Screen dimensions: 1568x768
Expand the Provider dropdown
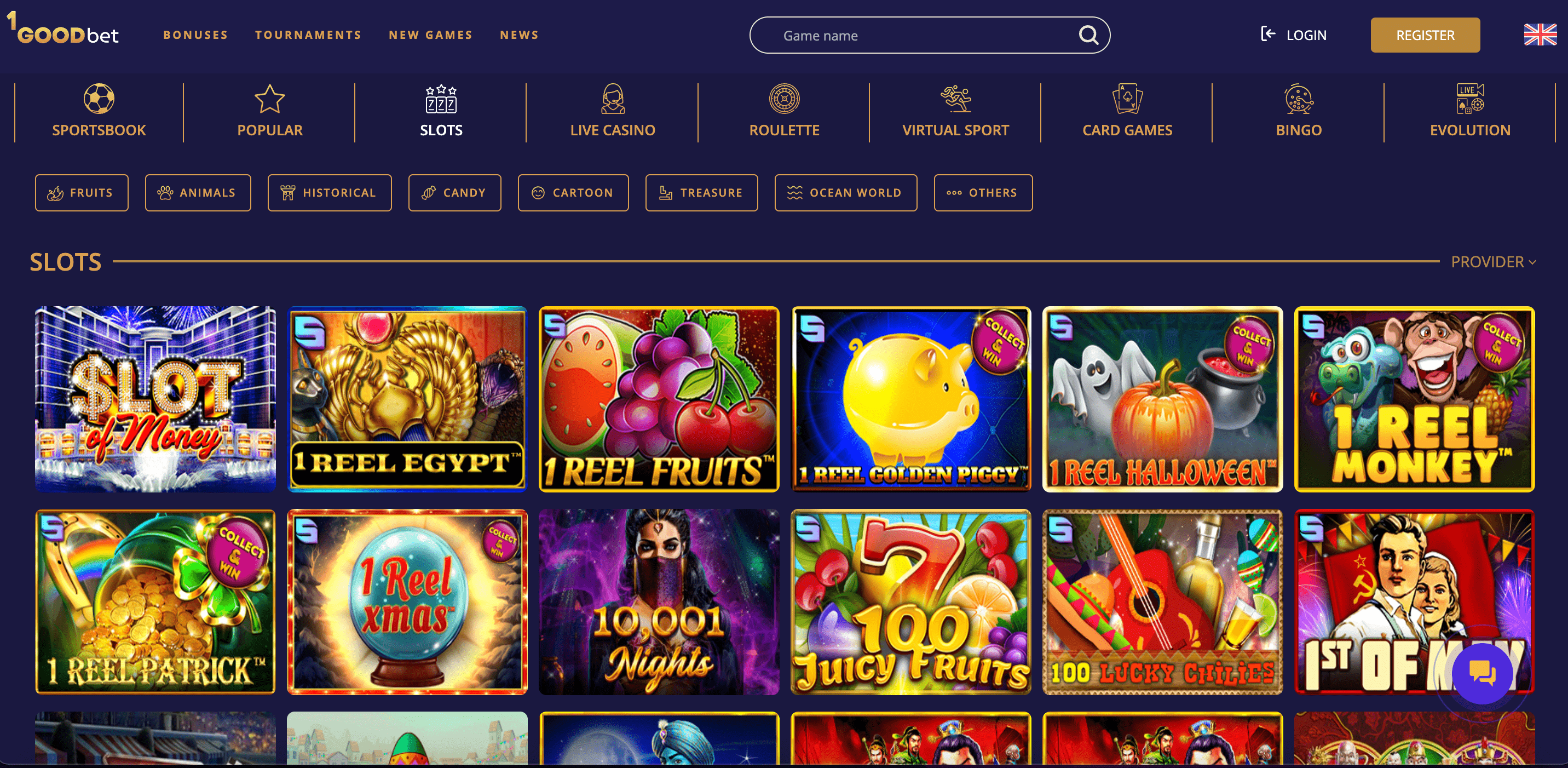(1493, 262)
